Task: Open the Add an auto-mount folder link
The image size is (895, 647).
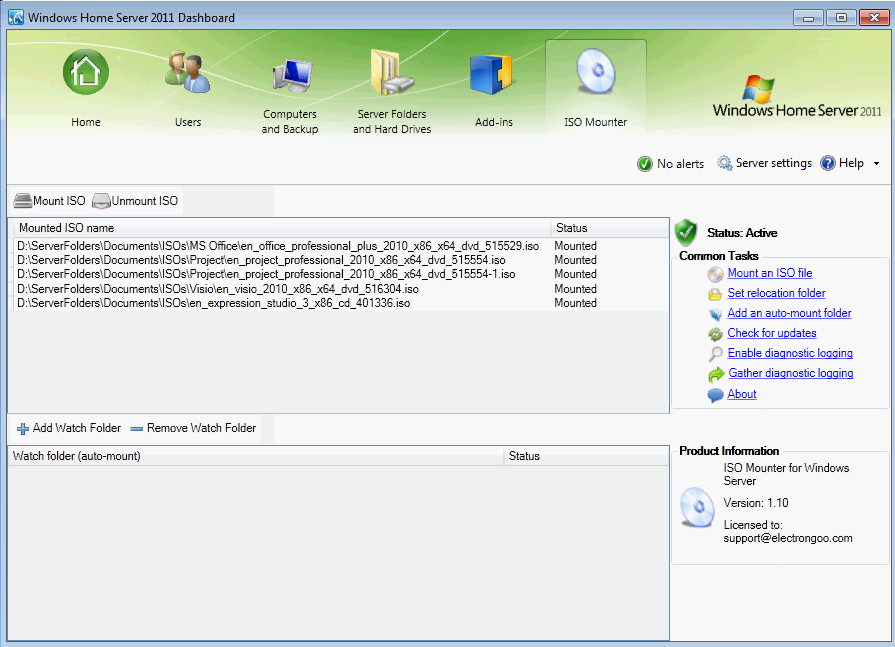Action: (x=789, y=313)
